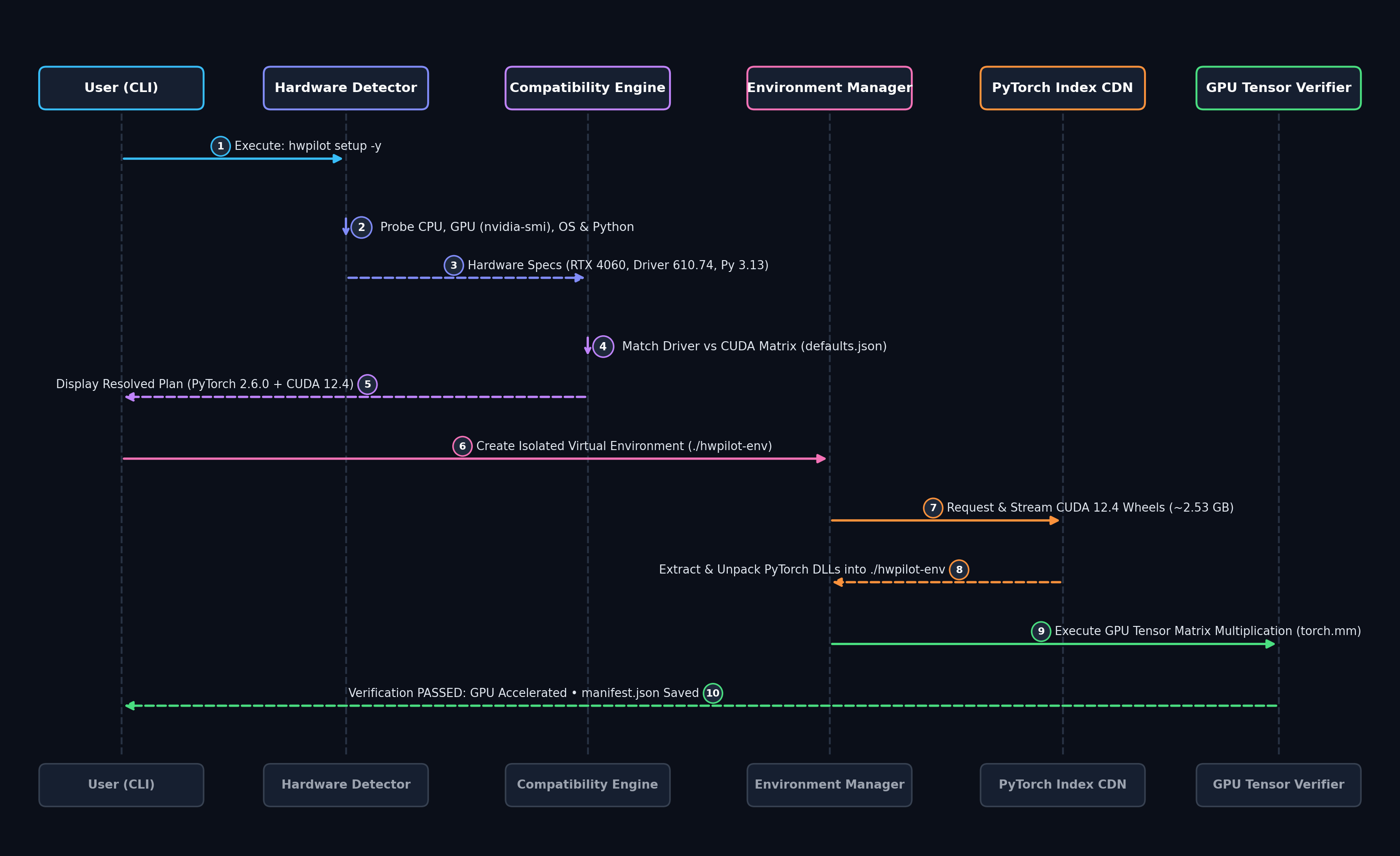Click the "Execute: hwpilot setup -y" message label
This screenshot has height=856, width=1400.
(x=308, y=146)
